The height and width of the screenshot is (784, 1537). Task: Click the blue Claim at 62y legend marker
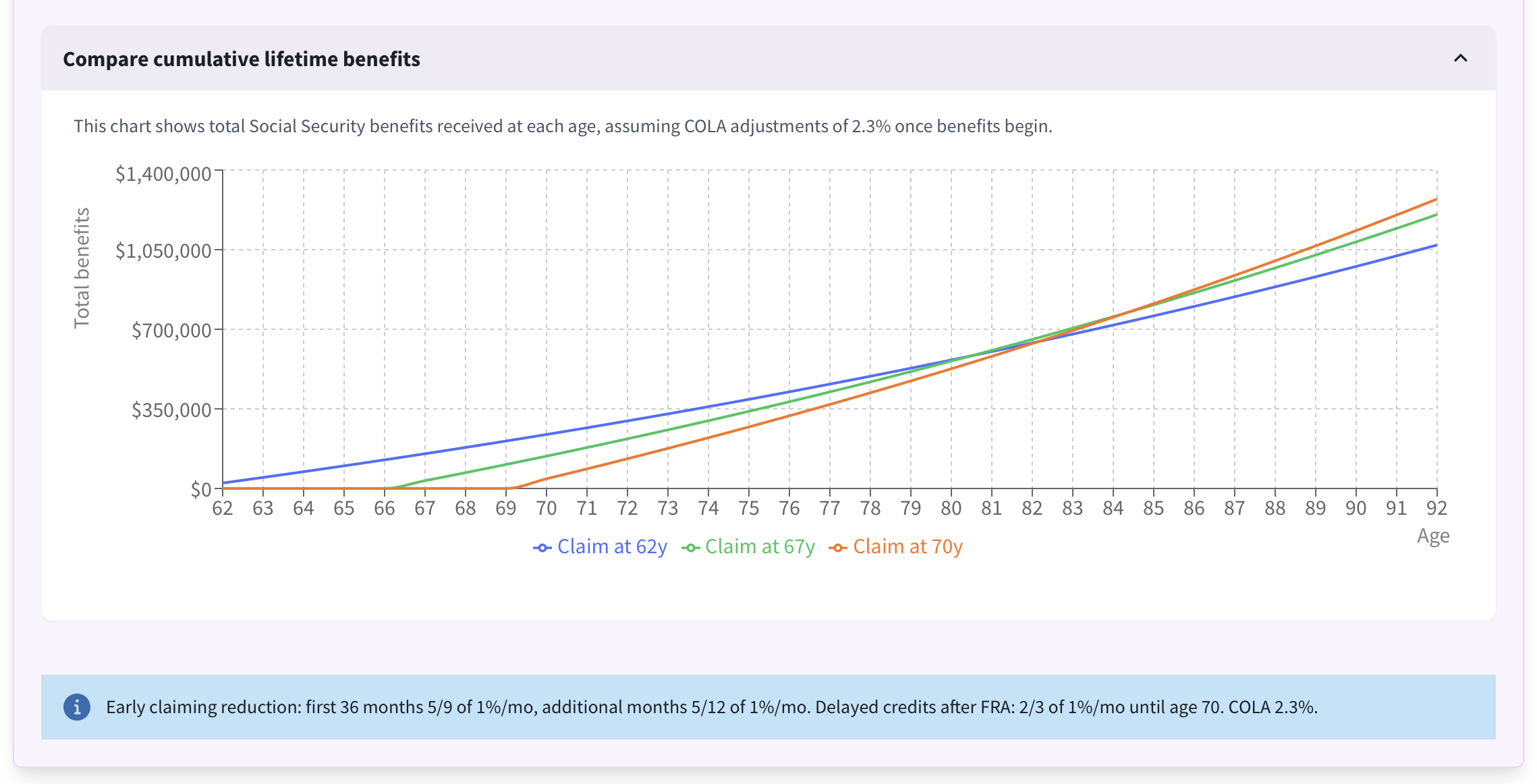(542, 547)
